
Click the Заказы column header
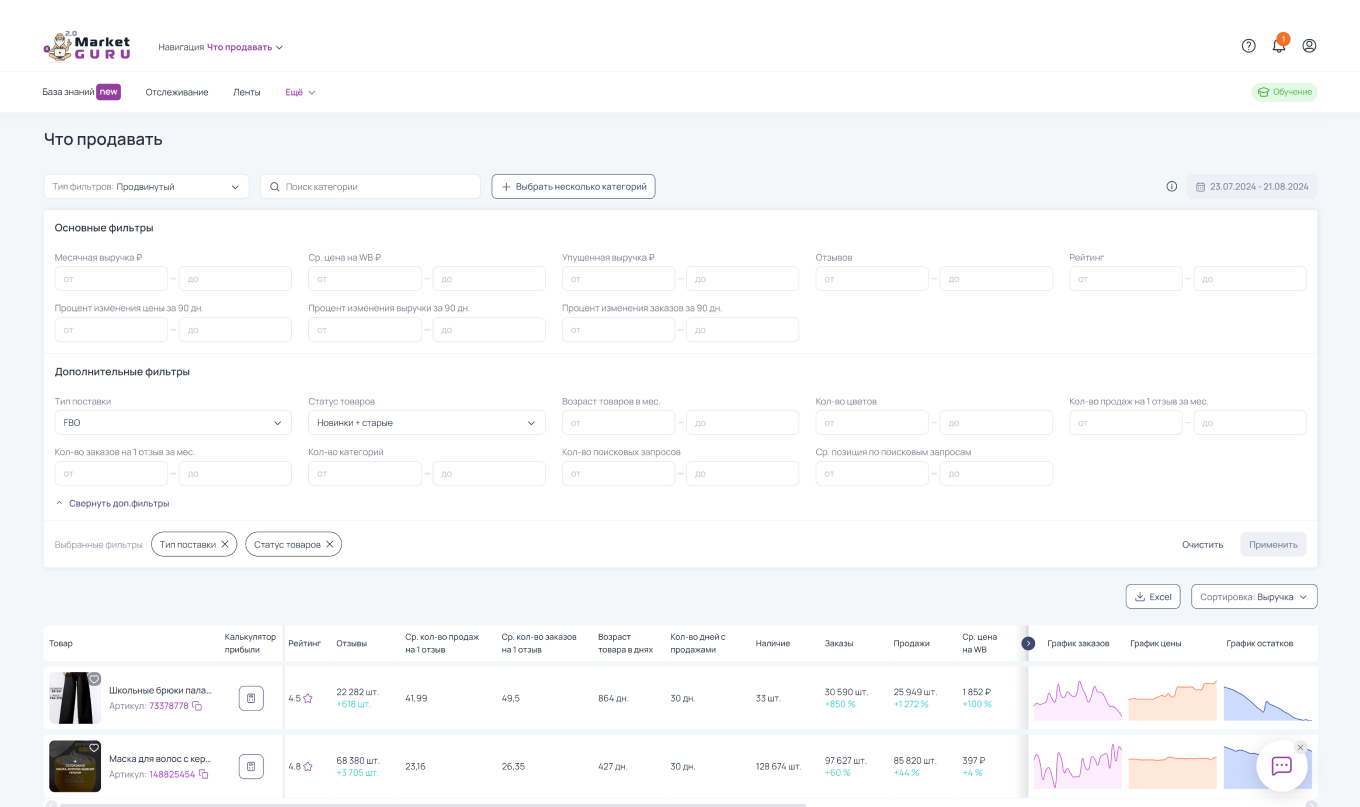point(839,643)
